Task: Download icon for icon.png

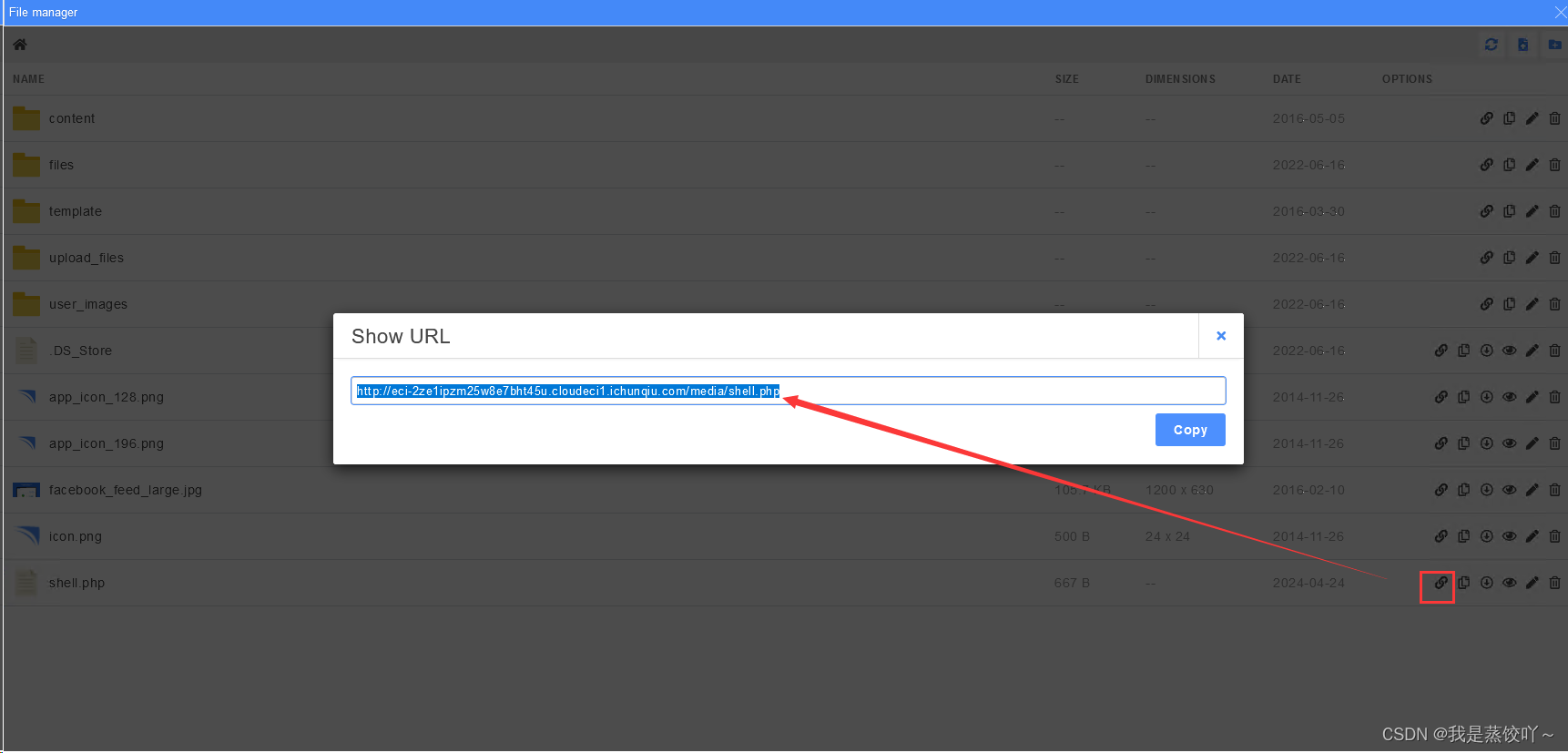Action: pyautogui.click(x=1486, y=536)
